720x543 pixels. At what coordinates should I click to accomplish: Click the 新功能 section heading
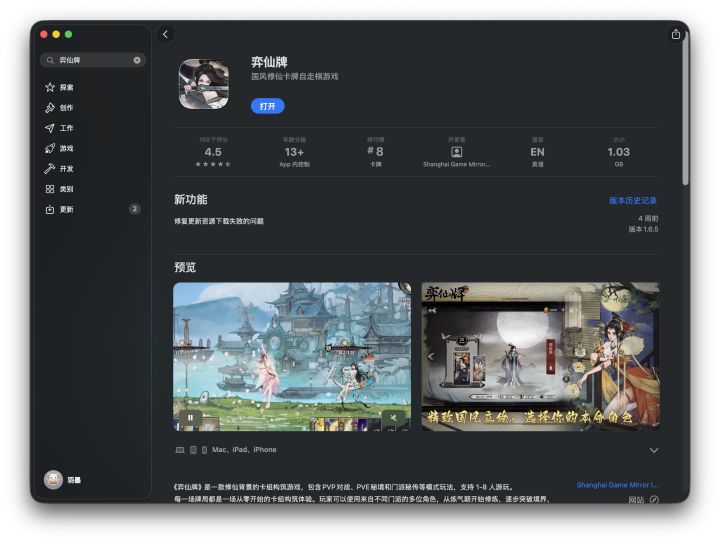click(190, 200)
